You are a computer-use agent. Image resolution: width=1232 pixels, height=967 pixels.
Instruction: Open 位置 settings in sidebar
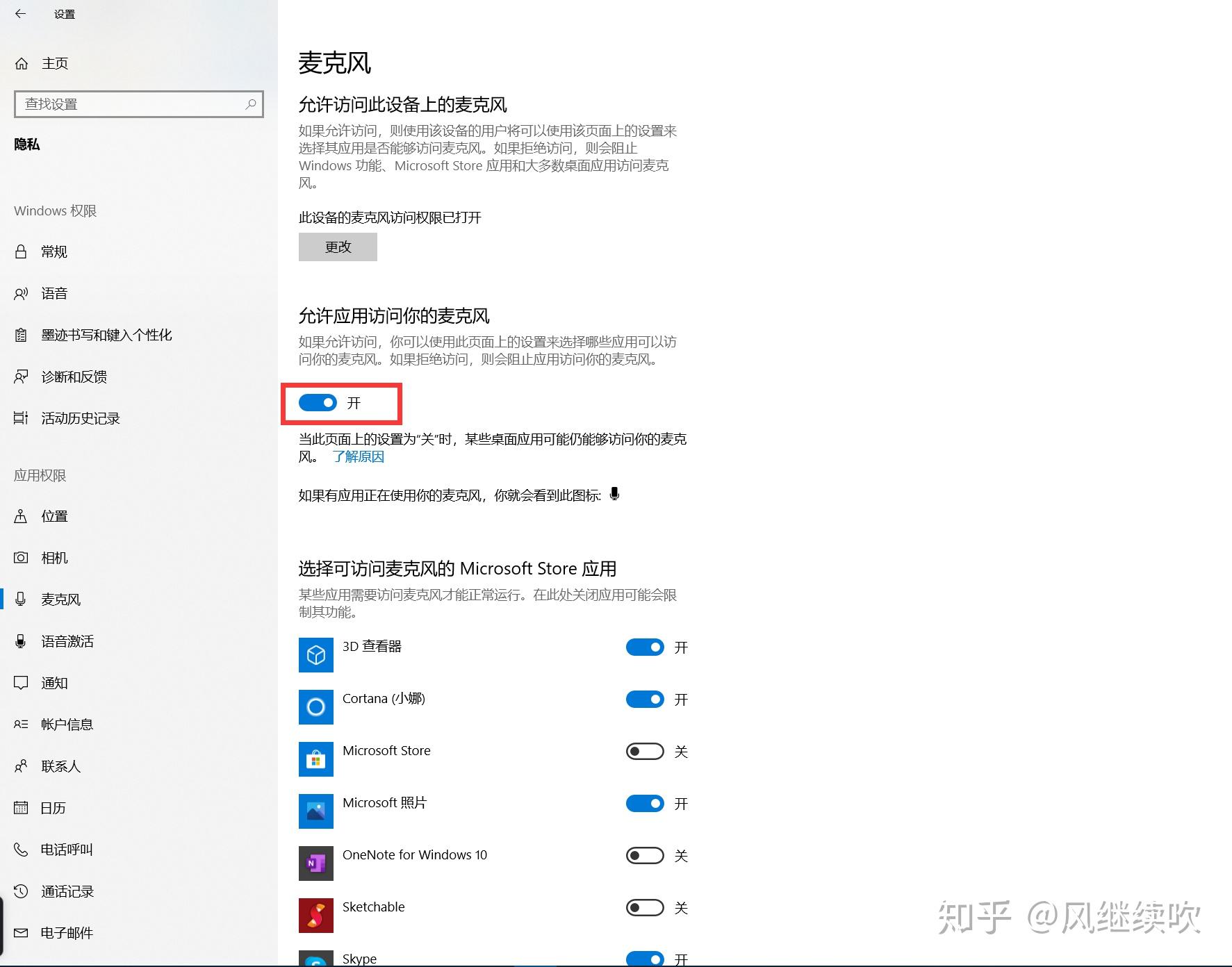coord(54,516)
